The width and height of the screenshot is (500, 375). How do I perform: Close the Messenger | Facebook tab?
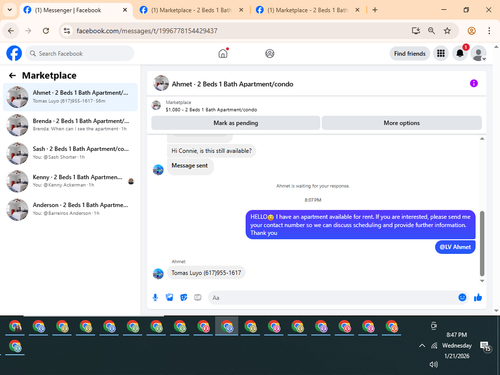pos(125,10)
